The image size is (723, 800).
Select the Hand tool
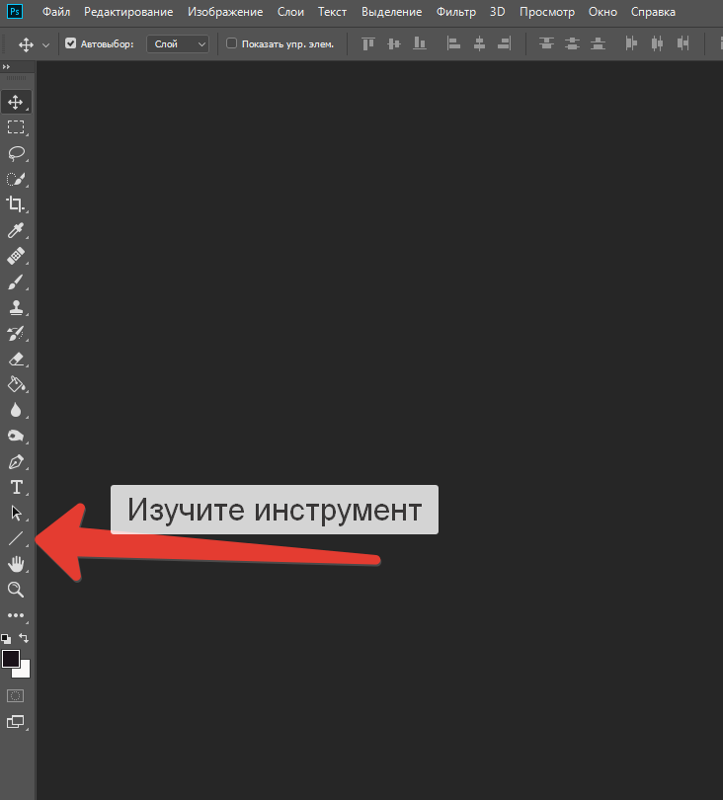[16, 564]
